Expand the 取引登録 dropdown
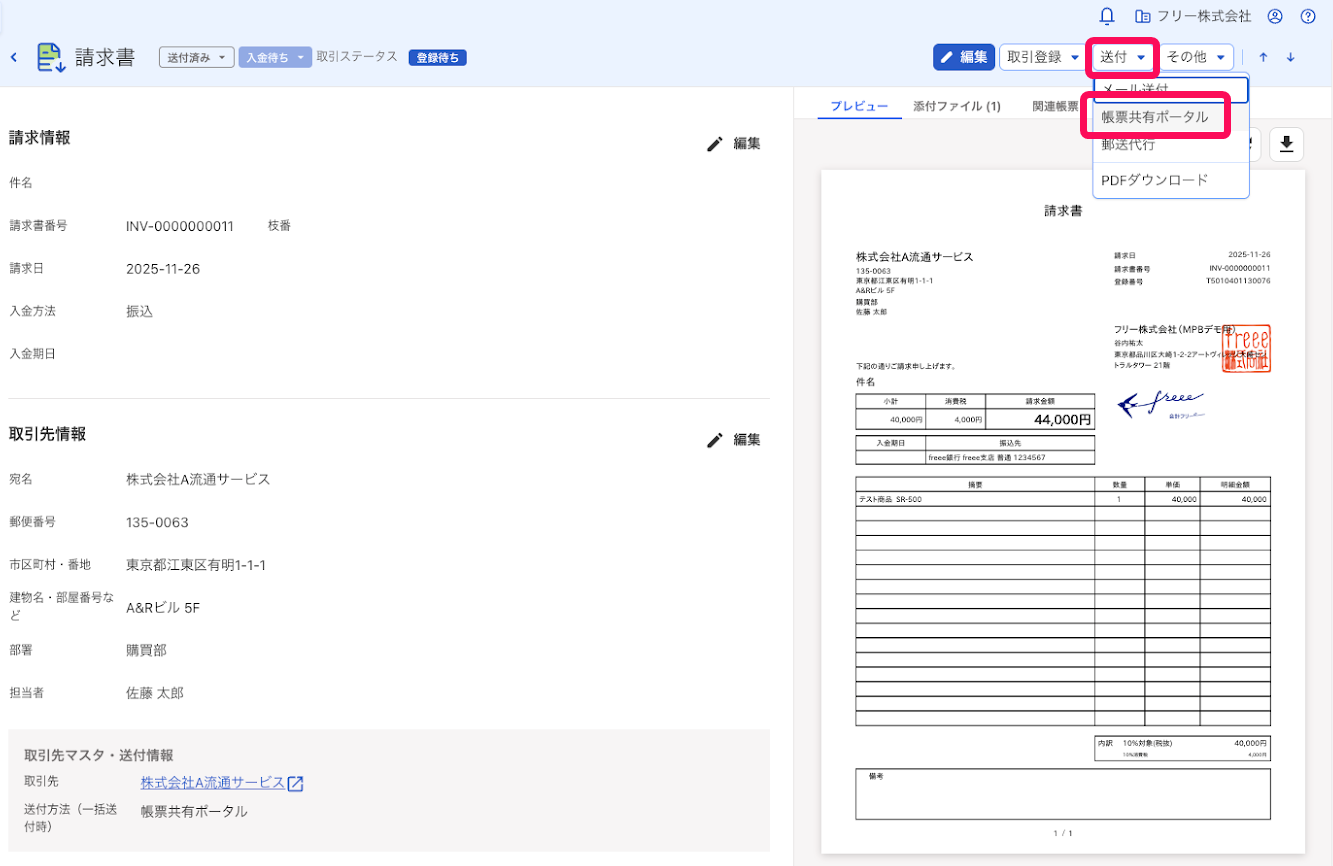1333x866 pixels. point(1042,57)
